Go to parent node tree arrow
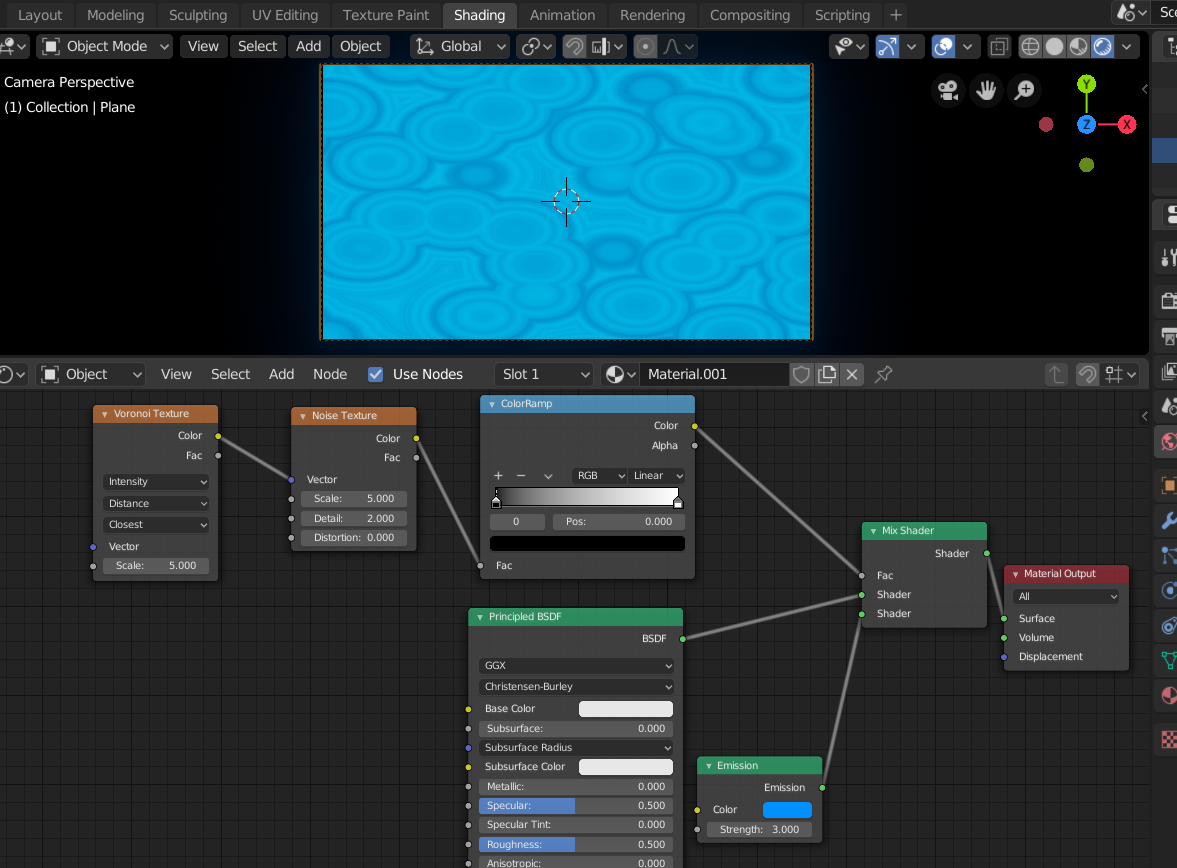The width and height of the screenshot is (1177, 868). (x=1056, y=374)
